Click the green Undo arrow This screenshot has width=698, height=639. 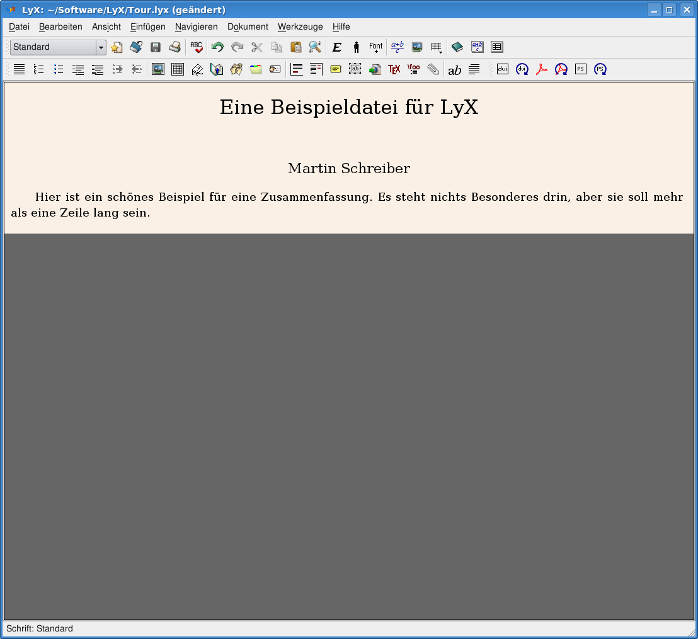(x=218, y=47)
